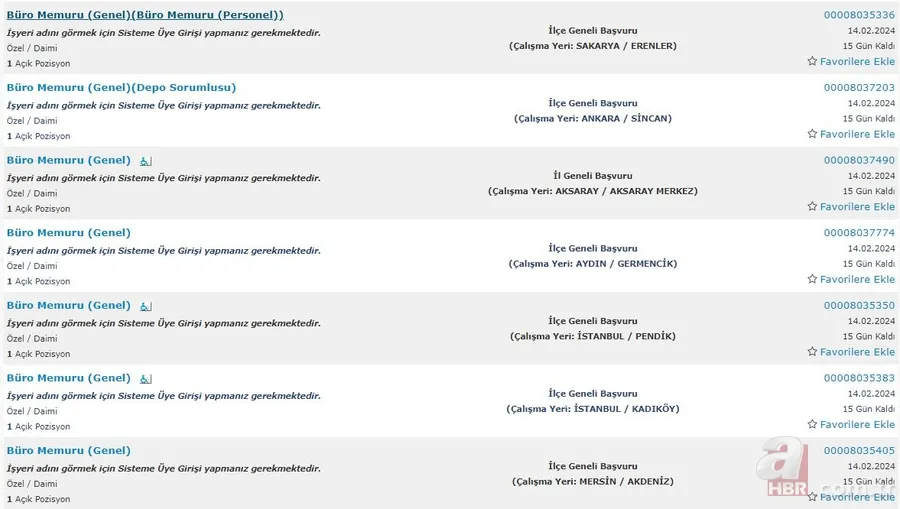900x509 pixels.
Task: Click the favorite star for the Aydın Germencik listing
Action: (x=812, y=280)
